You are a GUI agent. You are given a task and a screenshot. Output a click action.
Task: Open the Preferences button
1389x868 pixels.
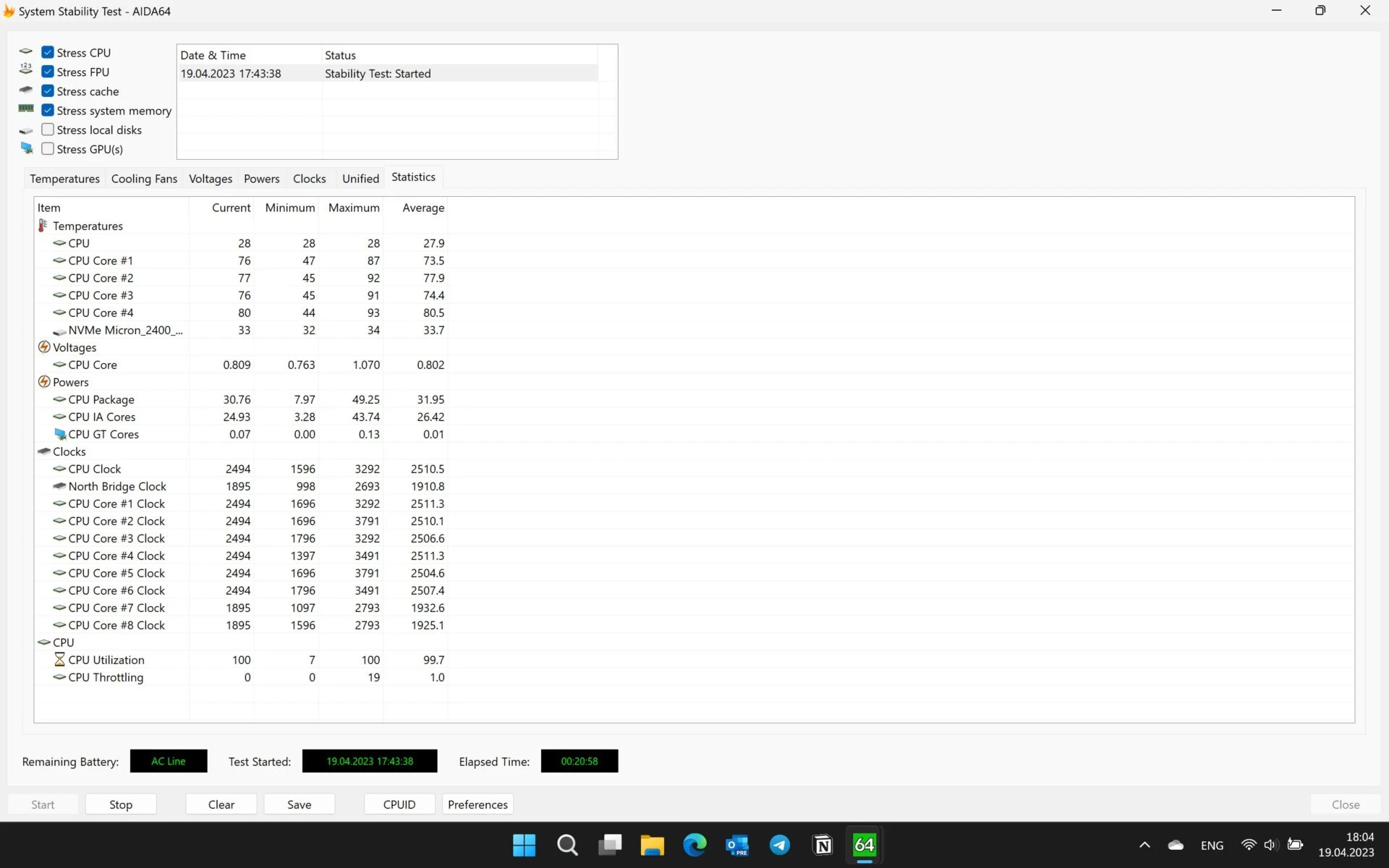point(477,804)
